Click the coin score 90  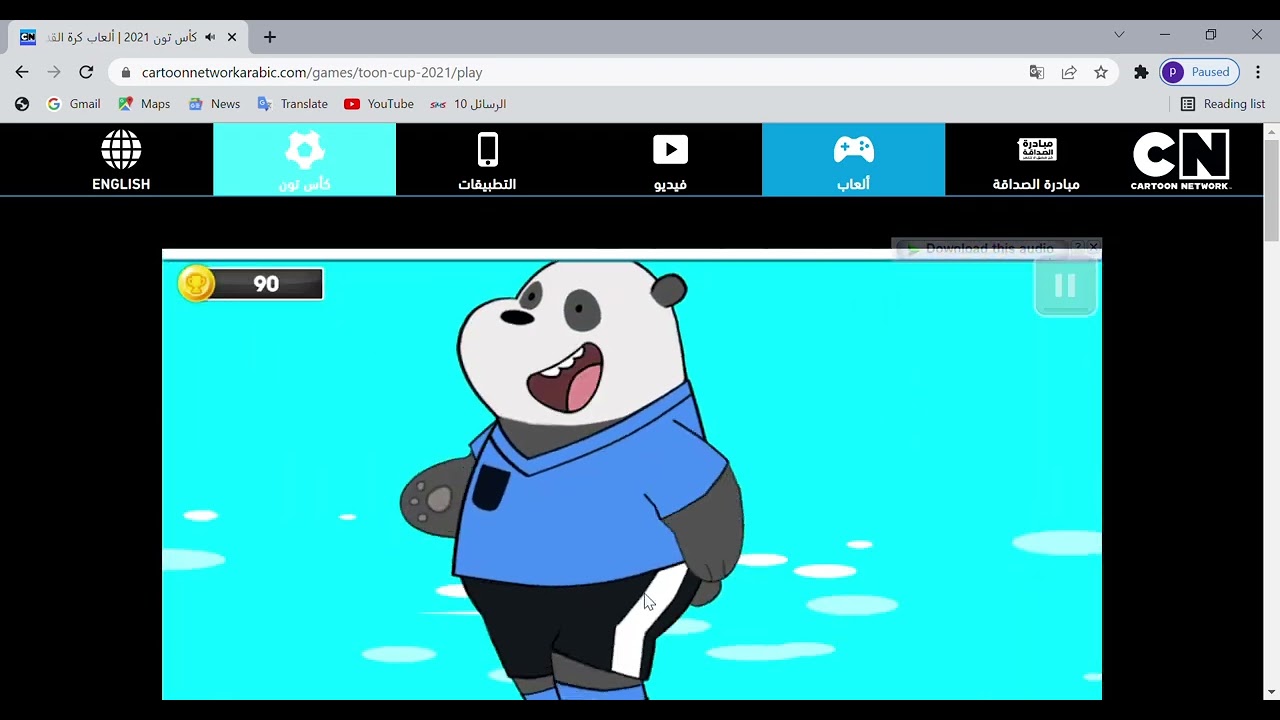(266, 284)
